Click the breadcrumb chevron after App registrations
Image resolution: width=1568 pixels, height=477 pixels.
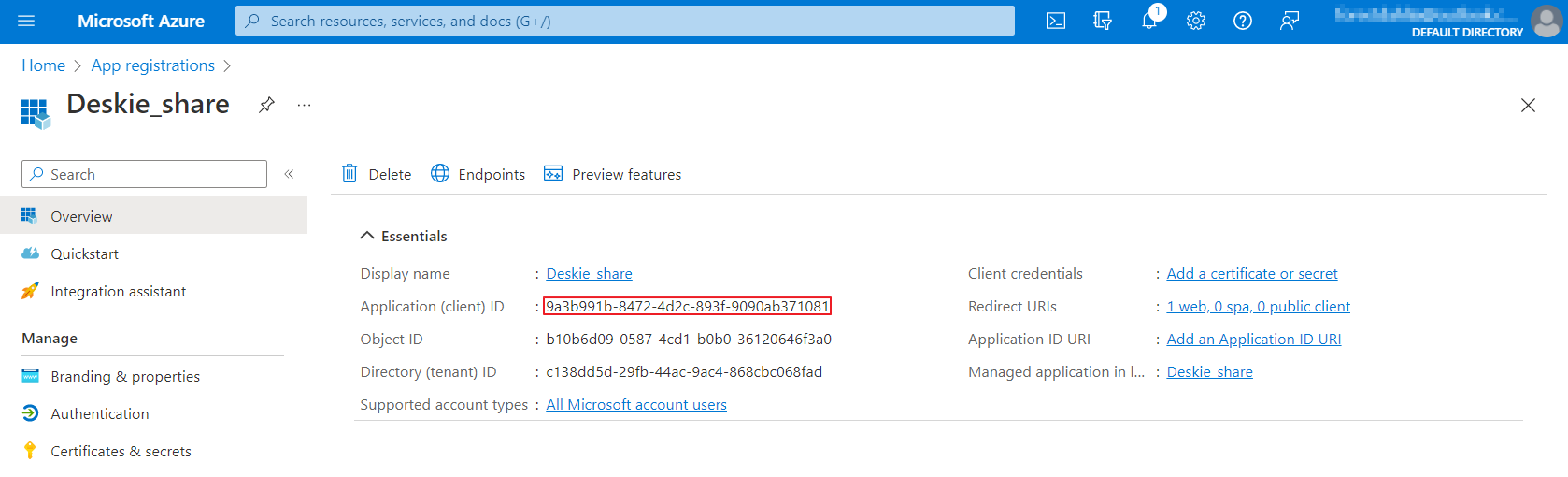pos(227,66)
